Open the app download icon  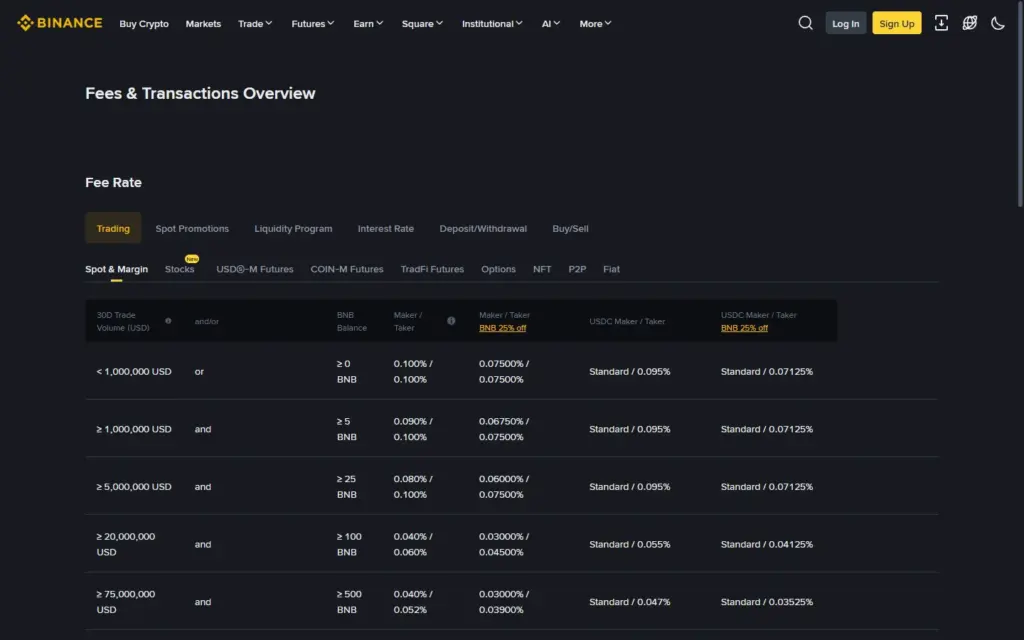tap(941, 23)
